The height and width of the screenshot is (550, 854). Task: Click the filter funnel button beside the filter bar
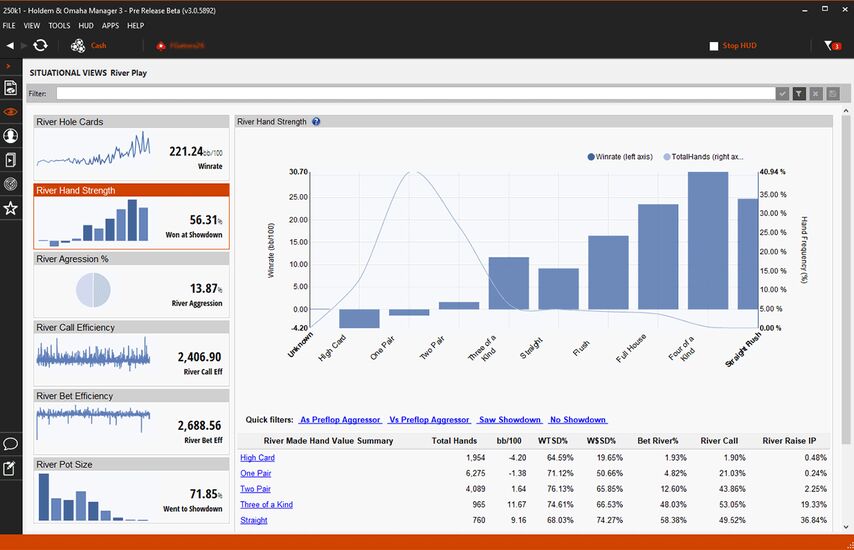[x=799, y=93]
